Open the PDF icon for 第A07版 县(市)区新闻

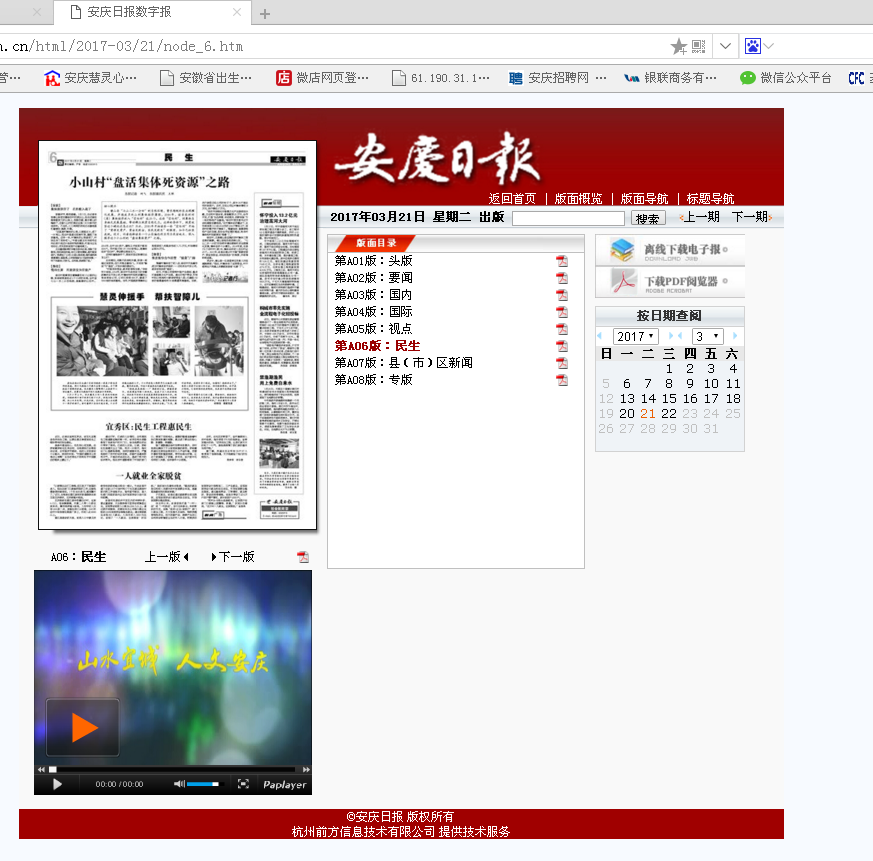[x=562, y=363]
